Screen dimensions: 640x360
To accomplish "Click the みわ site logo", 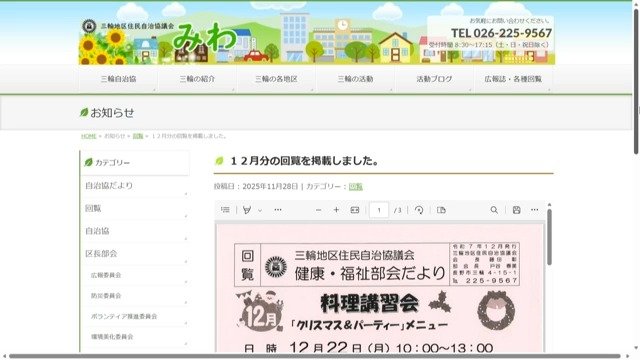I will click(x=204, y=38).
